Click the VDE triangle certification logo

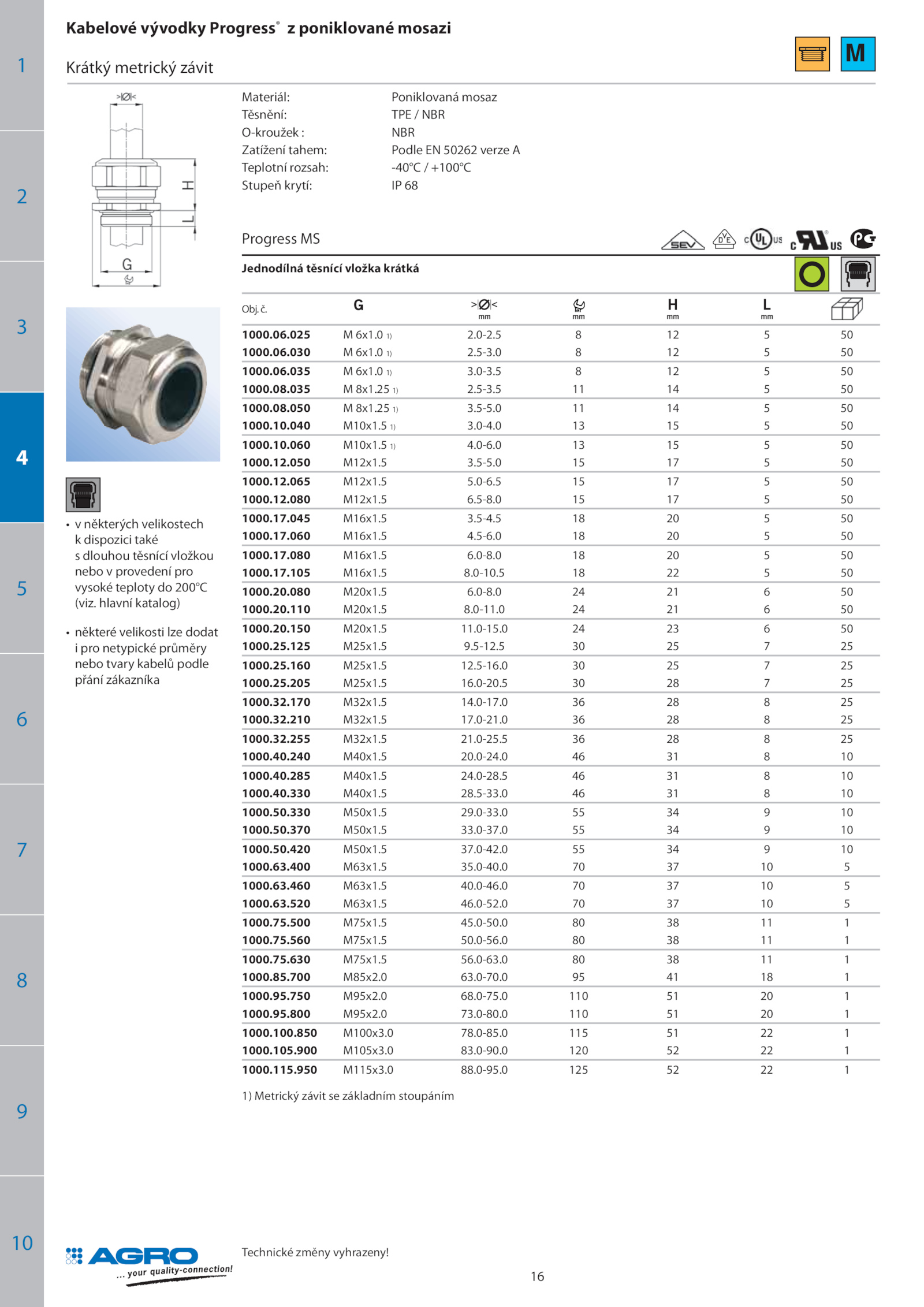tap(724, 239)
